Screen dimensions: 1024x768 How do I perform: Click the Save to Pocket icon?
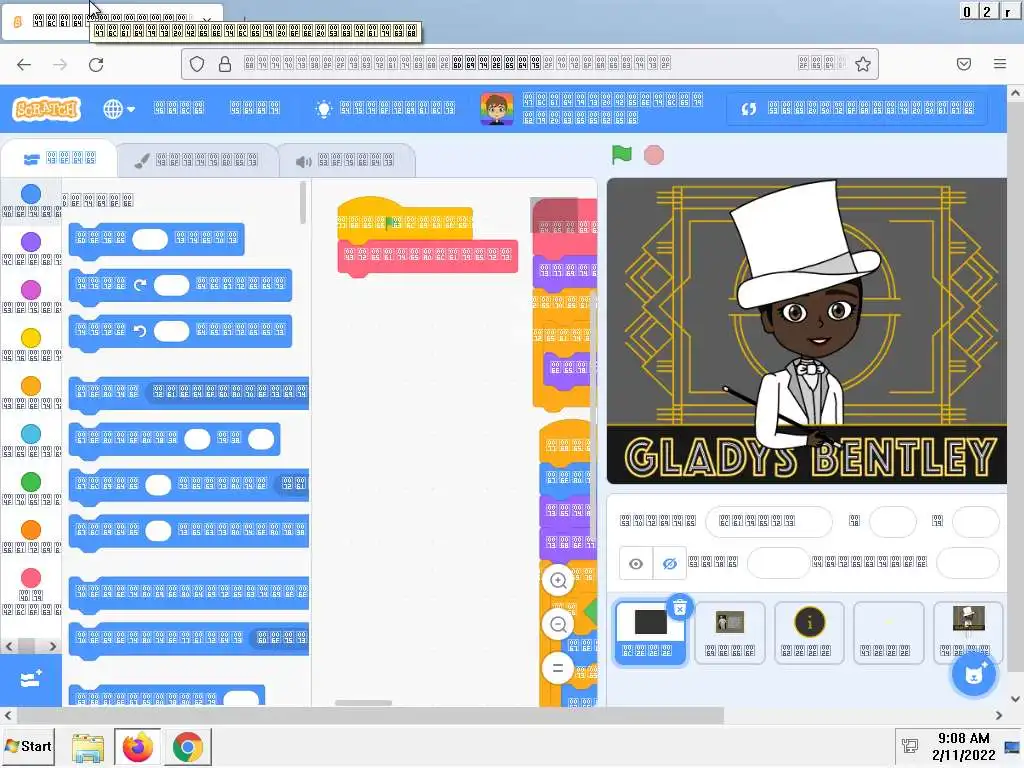pos(964,64)
